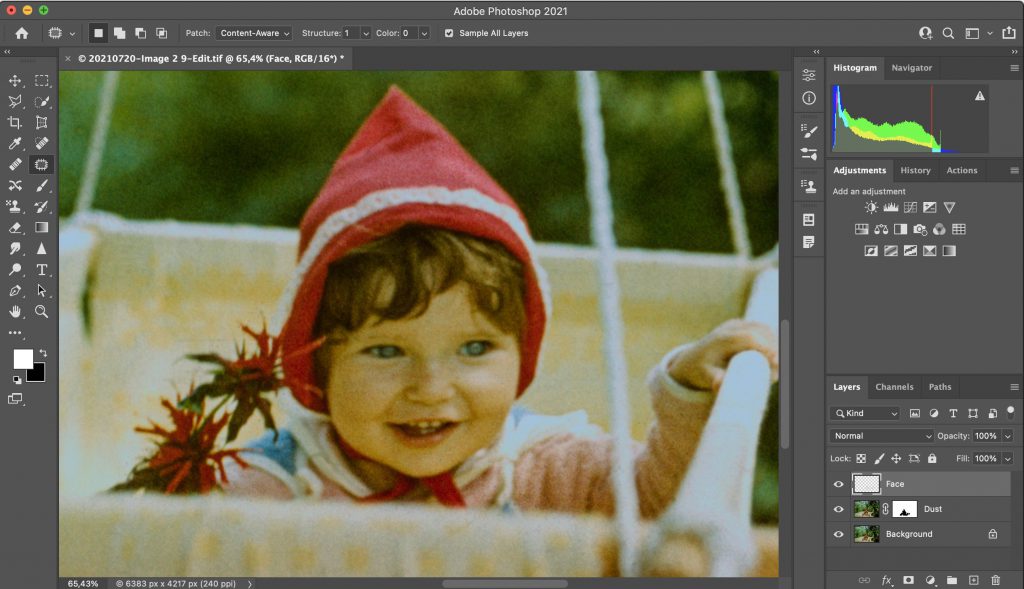Select the Clone Stamp tool
1024x589 pixels.
point(15,206)
